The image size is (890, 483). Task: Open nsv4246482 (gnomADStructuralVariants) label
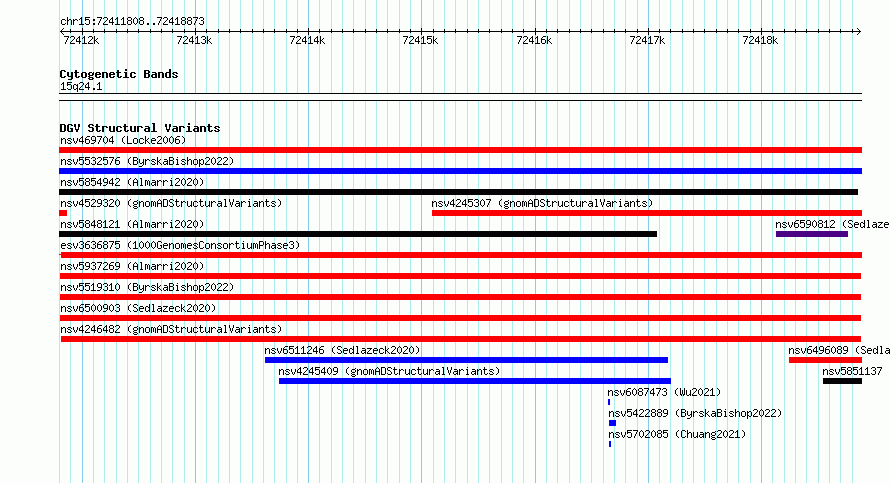171,329
